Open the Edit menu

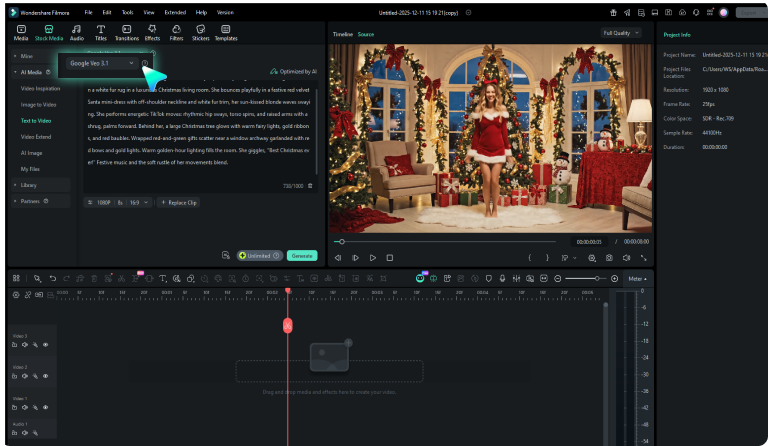pyautogui.click(x=107, y=12)
